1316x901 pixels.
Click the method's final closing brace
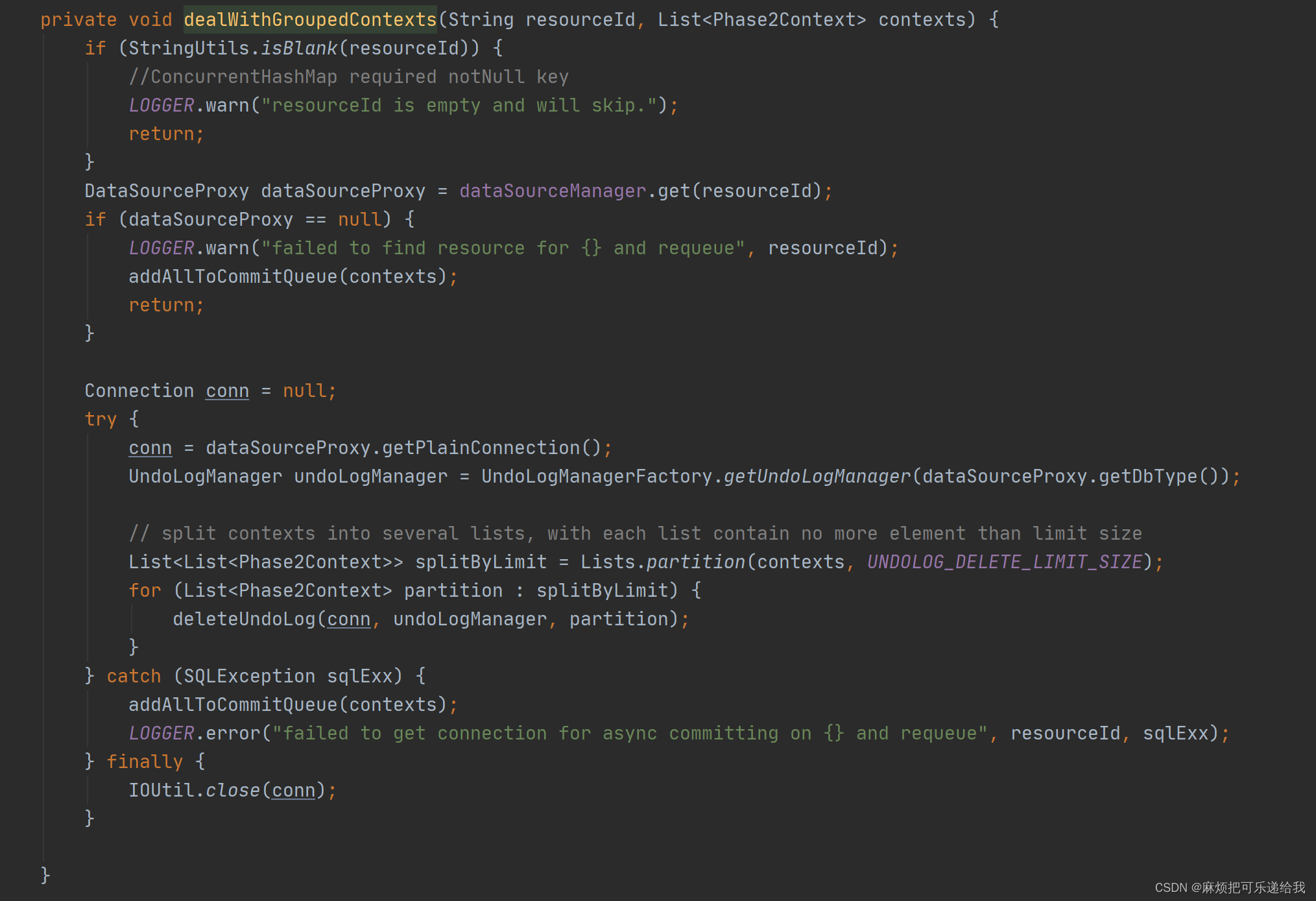coord(45,876)
